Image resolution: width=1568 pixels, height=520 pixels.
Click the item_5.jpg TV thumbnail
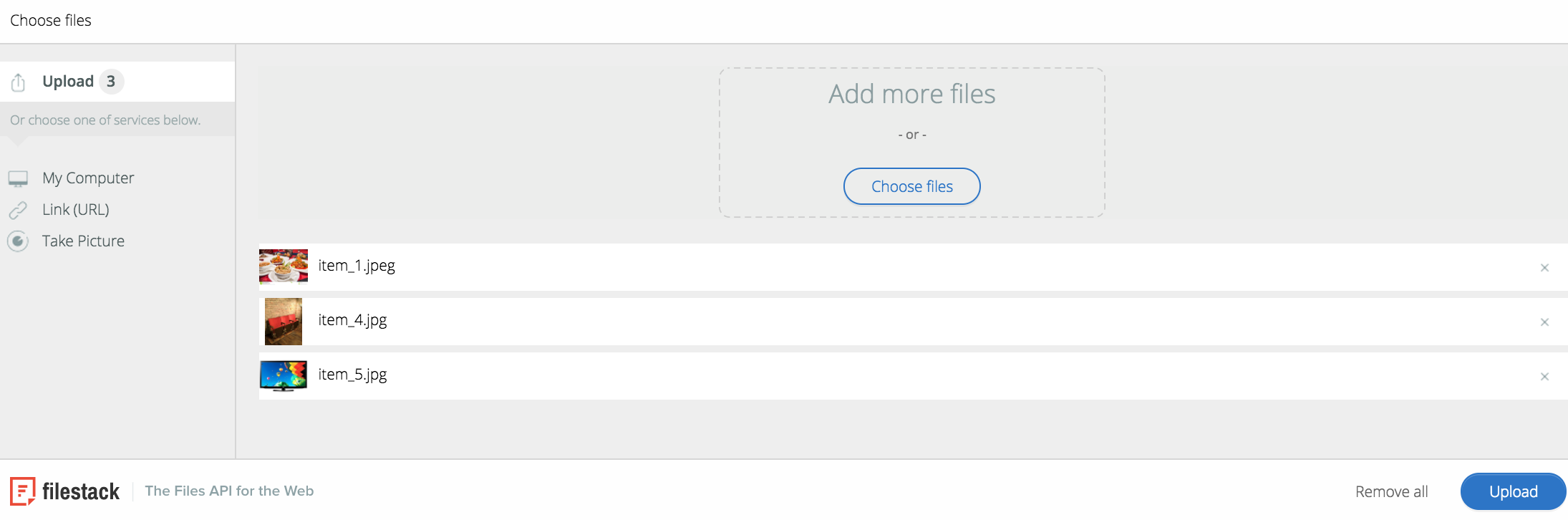pos(284,376)
